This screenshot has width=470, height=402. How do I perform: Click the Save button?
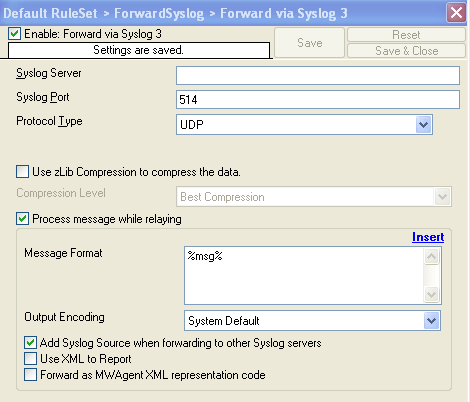click(x=309, y=43)
